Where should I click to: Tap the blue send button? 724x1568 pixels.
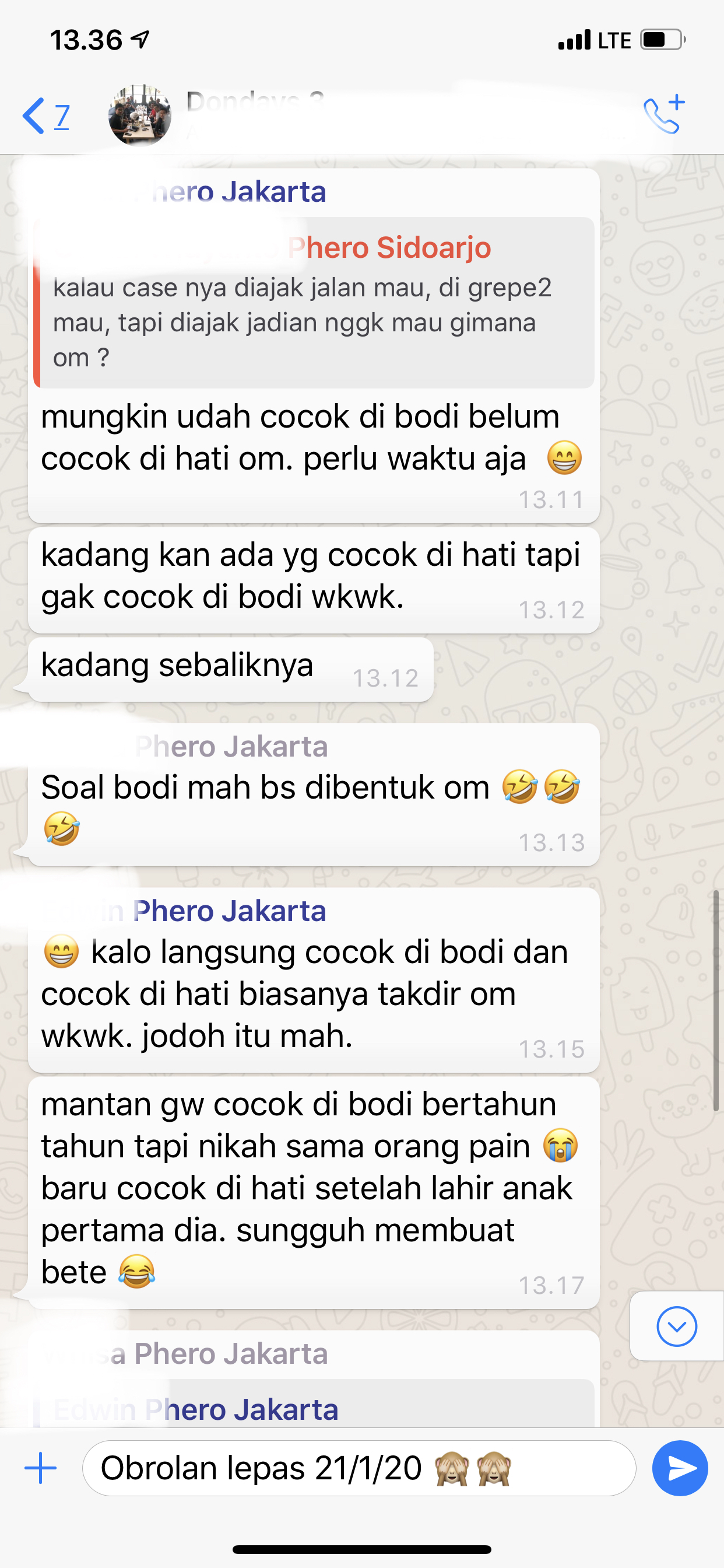click(x=680, y=1468)
